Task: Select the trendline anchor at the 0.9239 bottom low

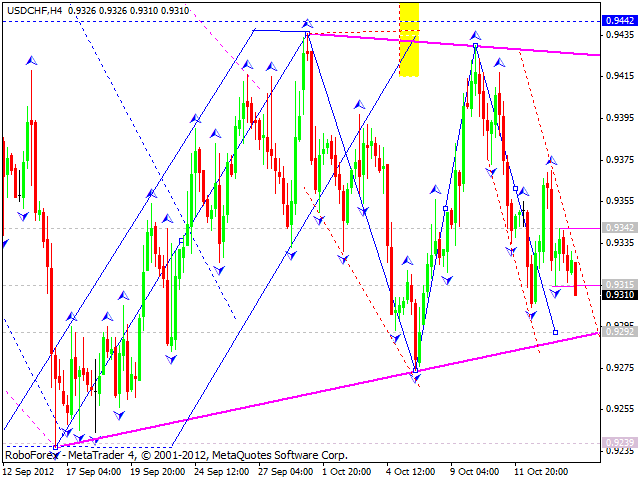Action: pyautogui.click(x=56, y=447)
